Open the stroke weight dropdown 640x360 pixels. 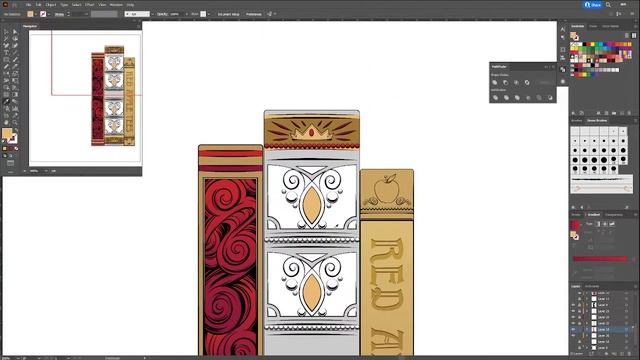[87, 14]
